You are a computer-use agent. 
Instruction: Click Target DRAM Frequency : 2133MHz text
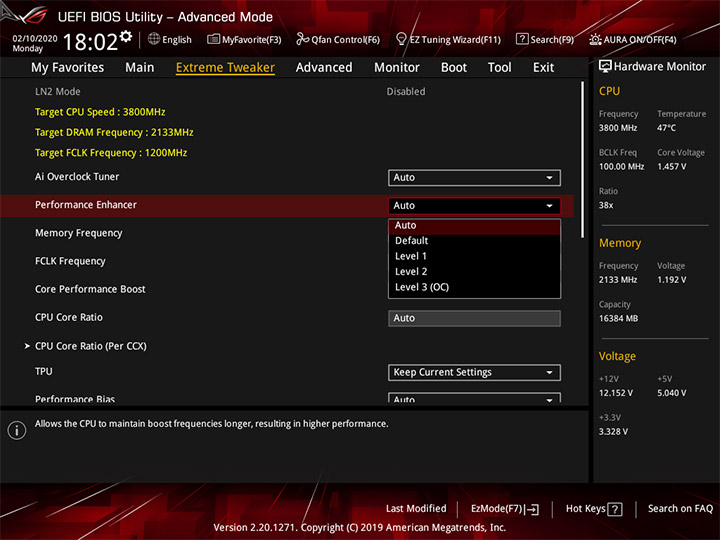point(114,132)
